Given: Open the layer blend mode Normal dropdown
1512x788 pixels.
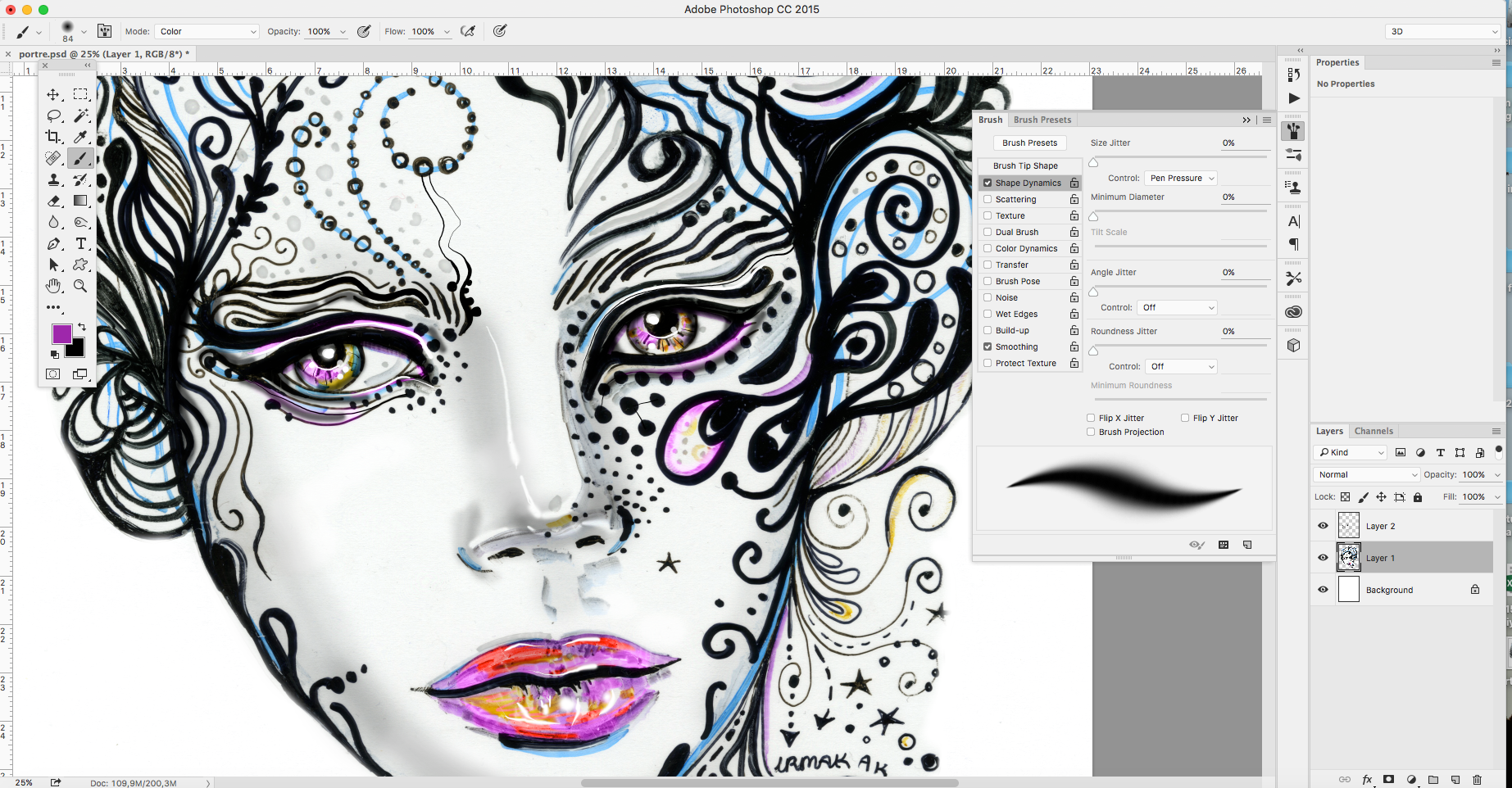Looking at the screenshot, I should point(1366,474).
